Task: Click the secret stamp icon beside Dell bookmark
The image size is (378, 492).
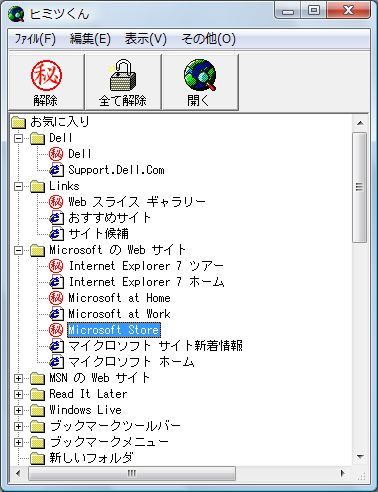Action: pyautogui.click(x=56, y=154)
